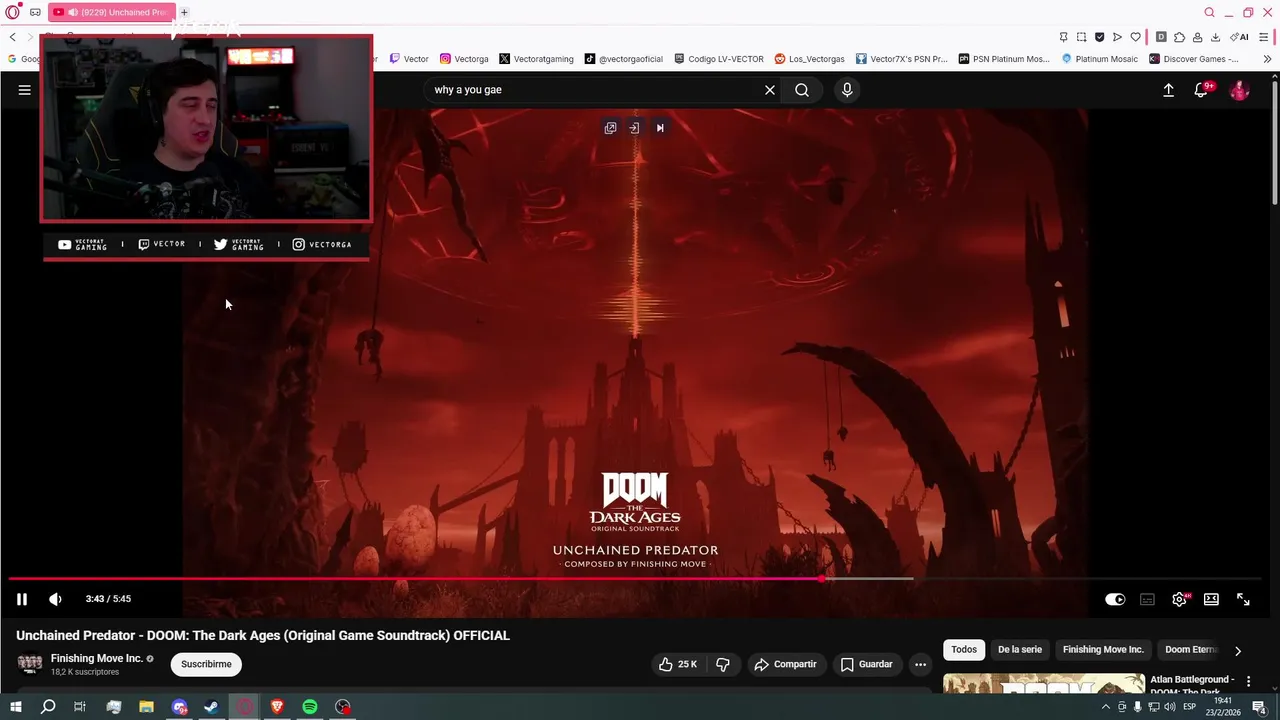Open the account avatar menu
Screen dimensions: 1280x720
click(x=1239, y=90)
